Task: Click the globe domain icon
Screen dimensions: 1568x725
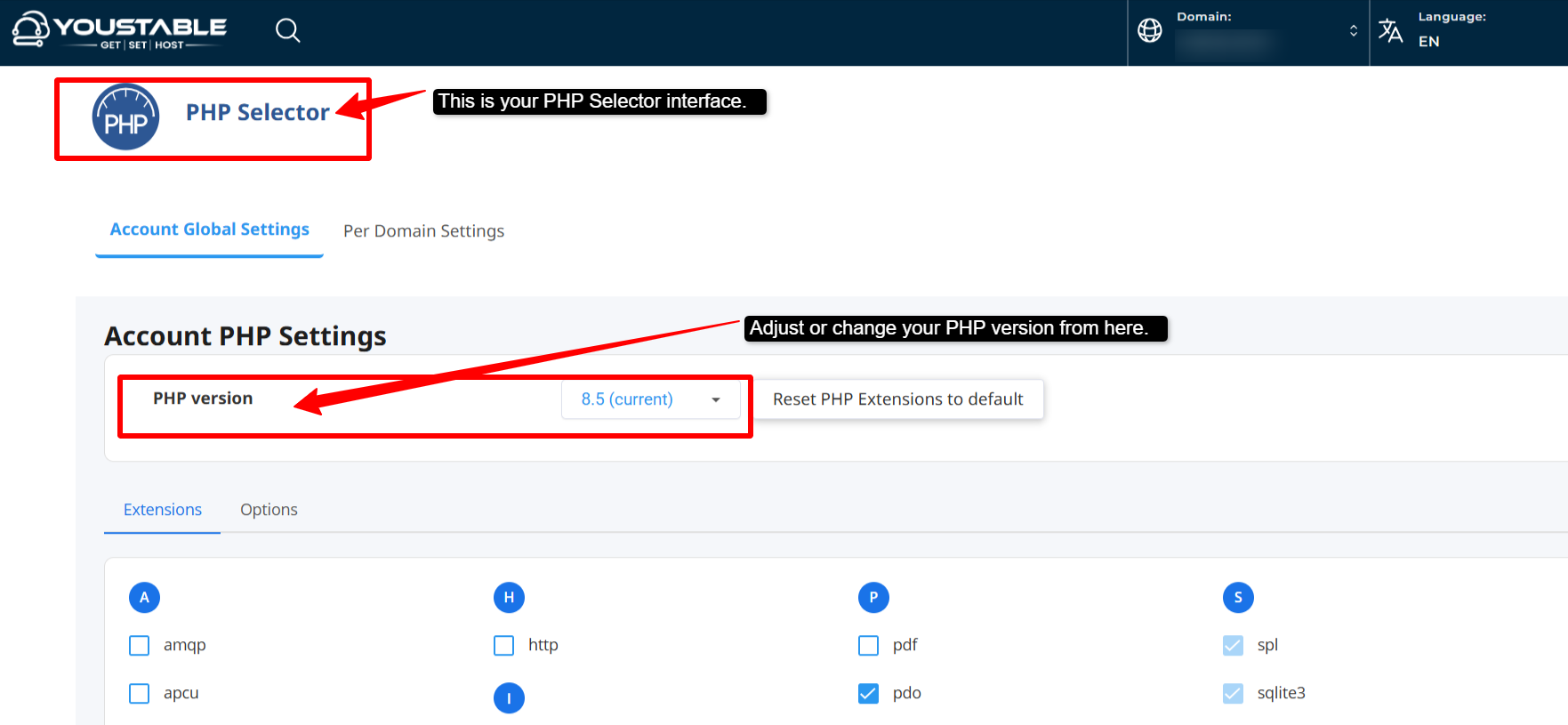Action: [x=1150, y=31]
